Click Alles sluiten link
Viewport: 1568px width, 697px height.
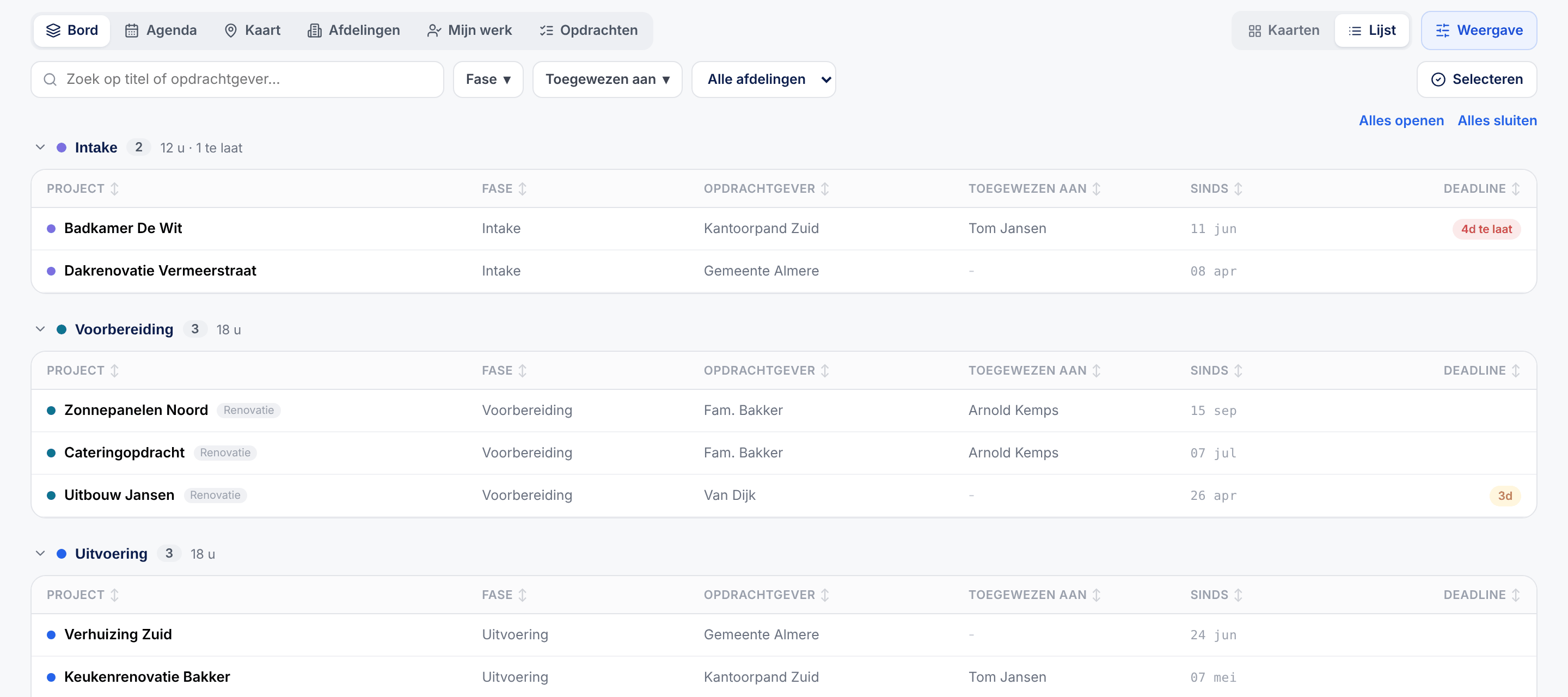[x=1497, y=120]
